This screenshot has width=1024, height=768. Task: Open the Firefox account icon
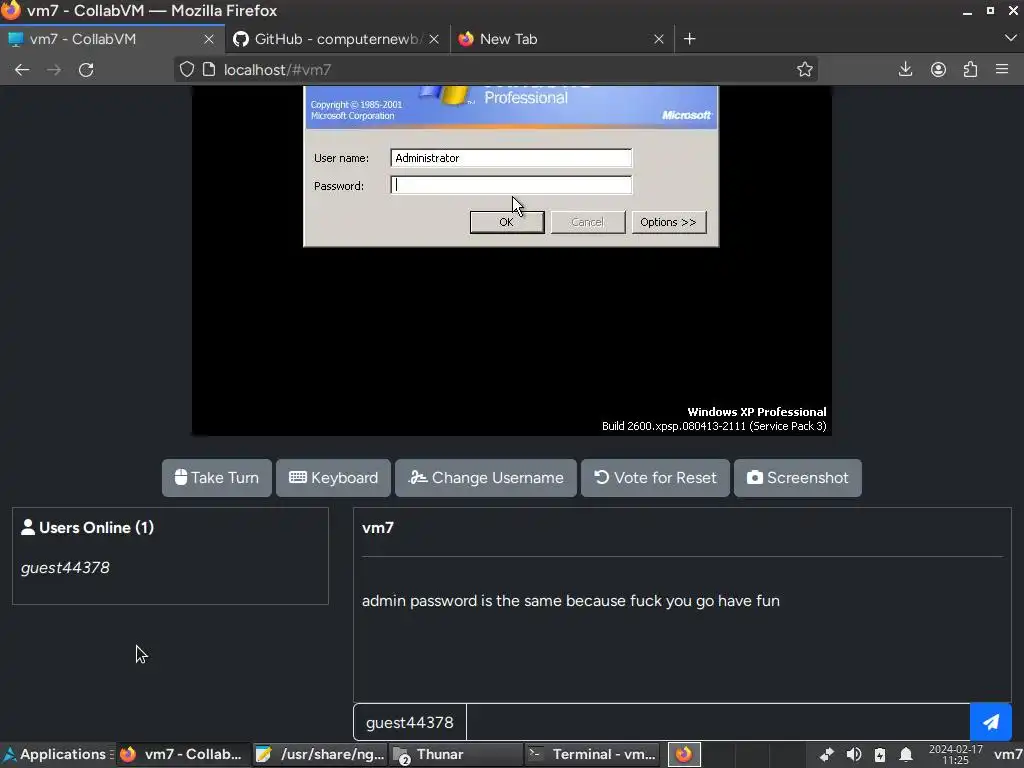[938, 69]
